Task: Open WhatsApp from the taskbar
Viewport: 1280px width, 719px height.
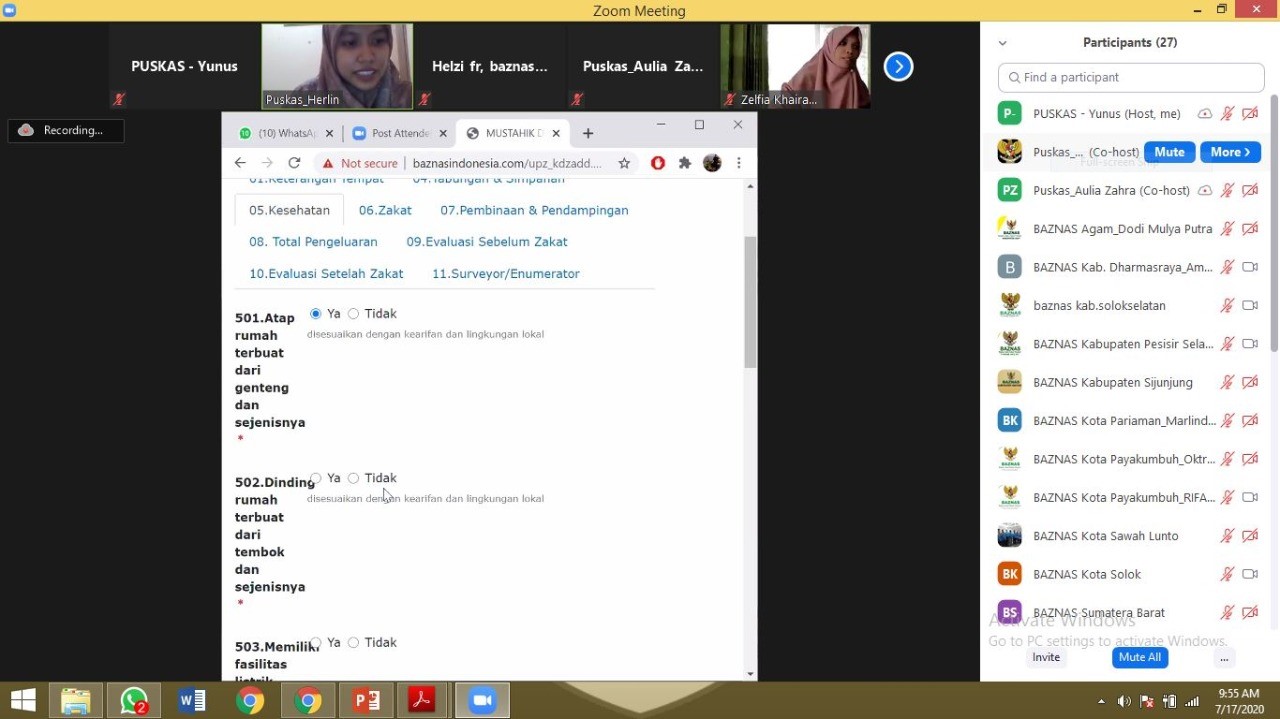Action: coord(134,700)
